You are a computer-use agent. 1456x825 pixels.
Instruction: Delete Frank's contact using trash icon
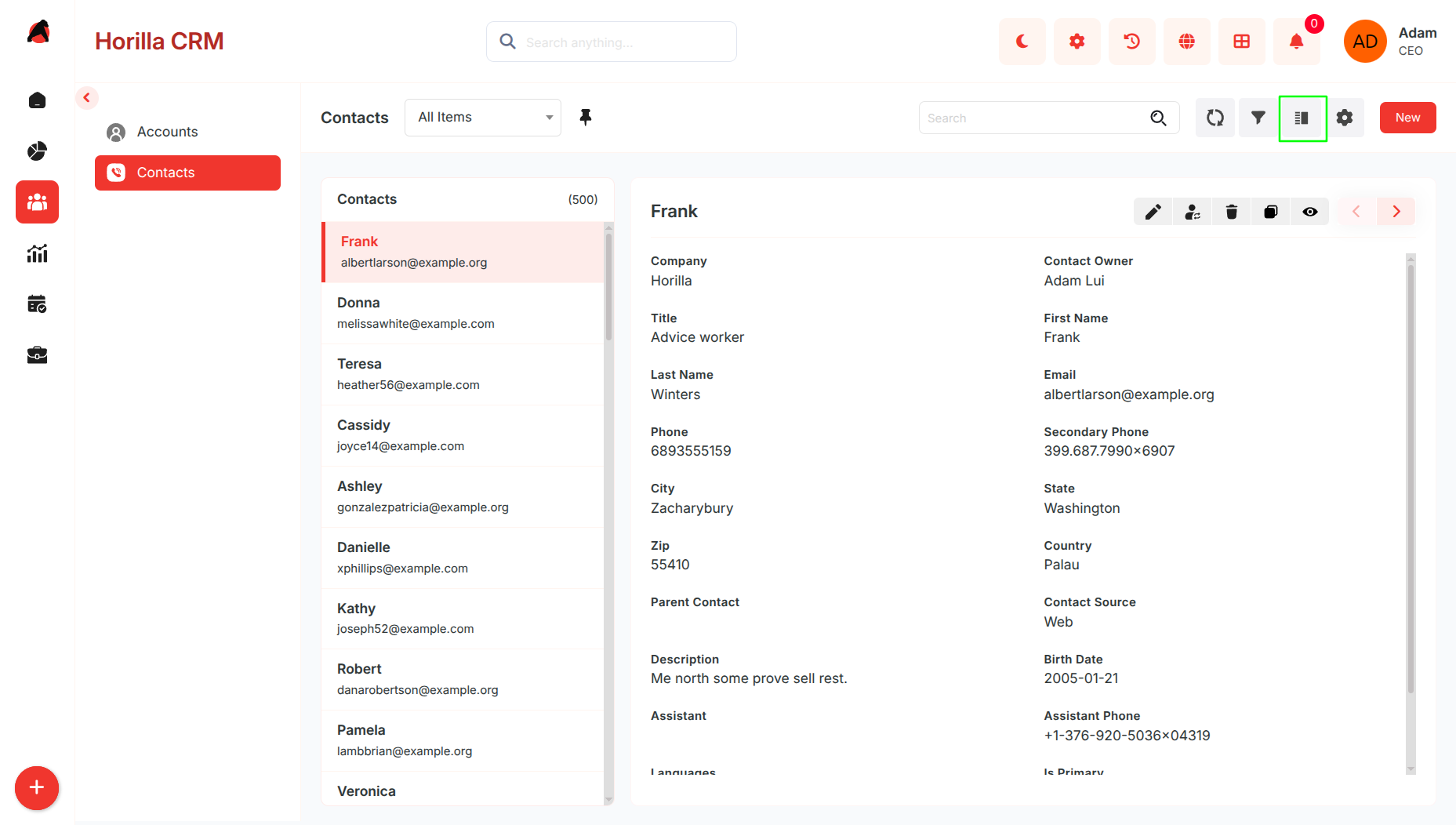(1231, 212)
